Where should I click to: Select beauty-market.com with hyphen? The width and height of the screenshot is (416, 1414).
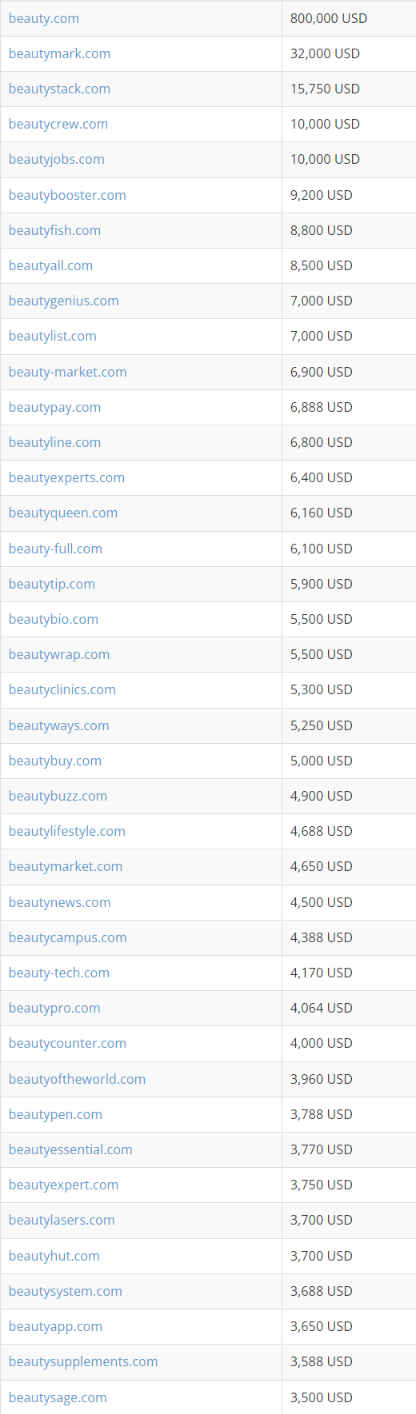(x=67, y=372)
